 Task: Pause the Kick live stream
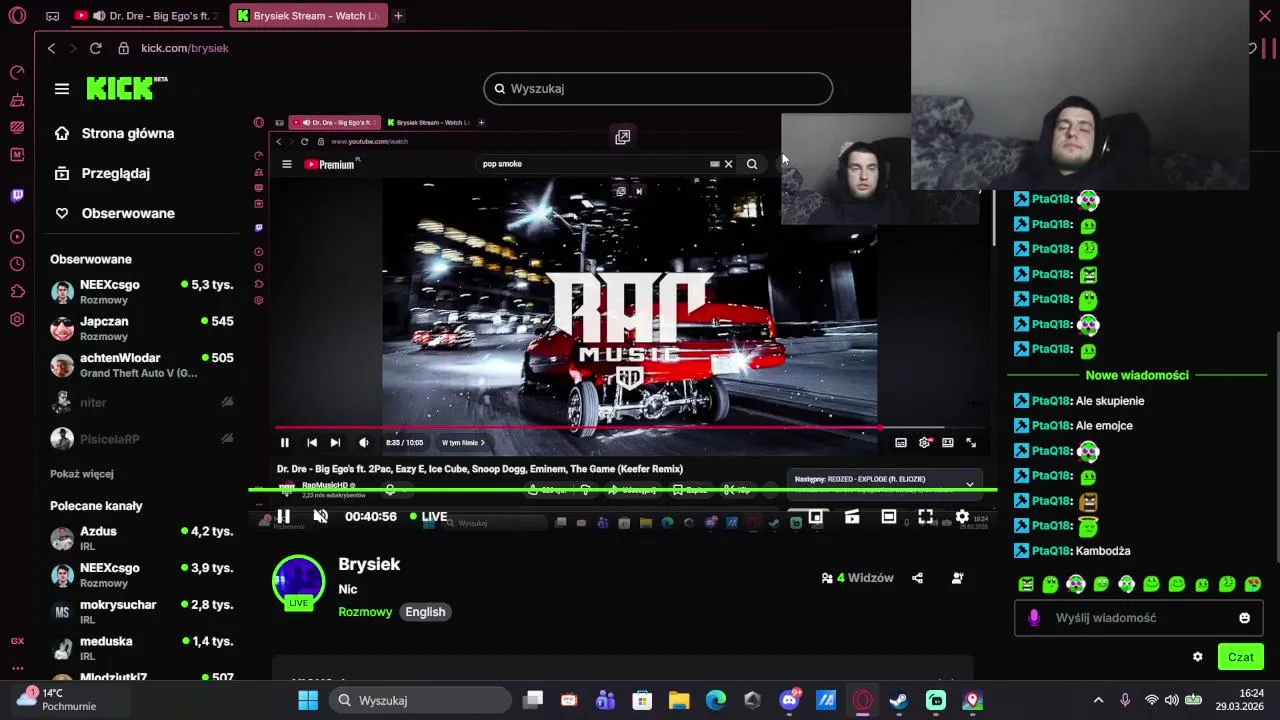pyautogui.click(x=284, y=517)
